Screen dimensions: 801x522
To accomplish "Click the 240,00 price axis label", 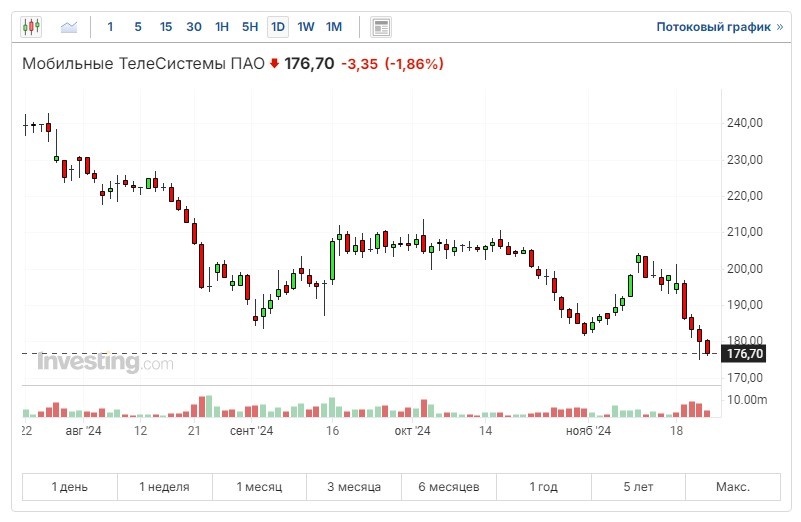I will point(744,123).
